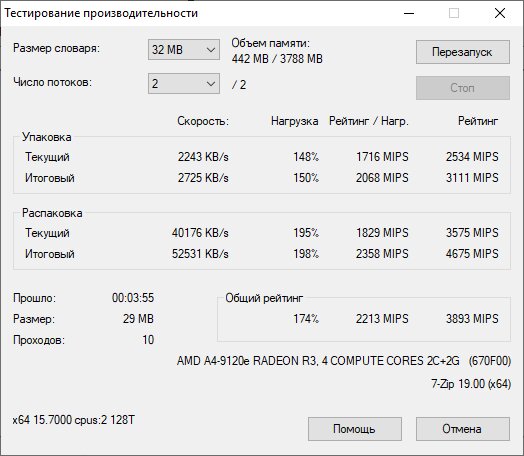Click the Упаковка group label
Viewport: 524px width, 456px height.
coord(46,137)
